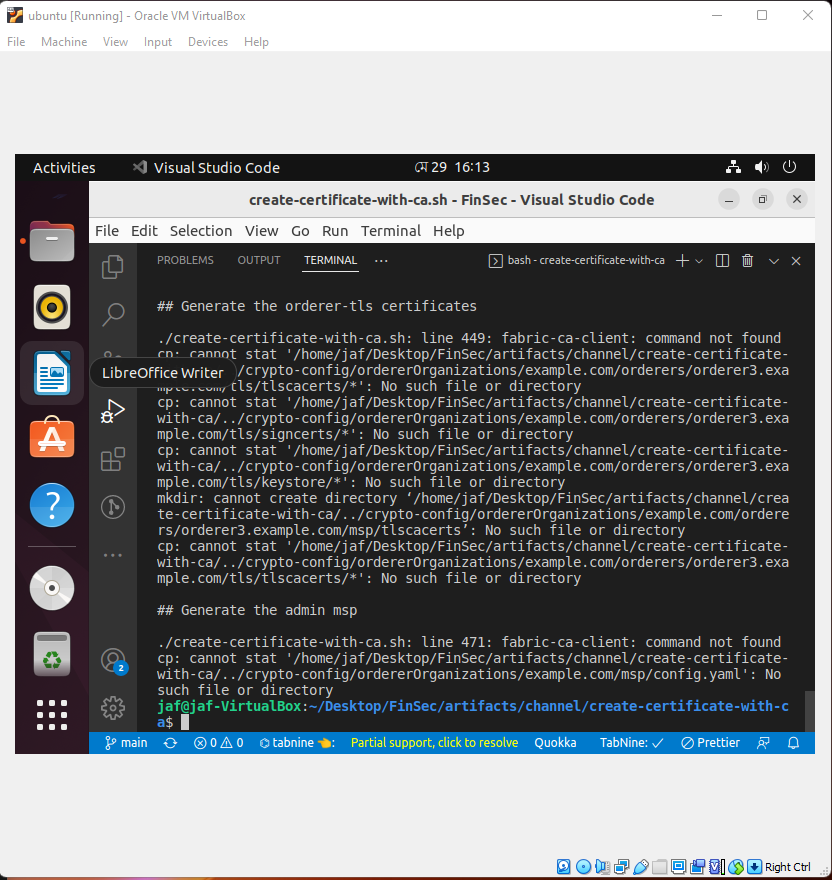Viewport: 832px width, 880px height.
Task: Open the Ubuntu Software Center from dock
Action: [x=51, y=437]
